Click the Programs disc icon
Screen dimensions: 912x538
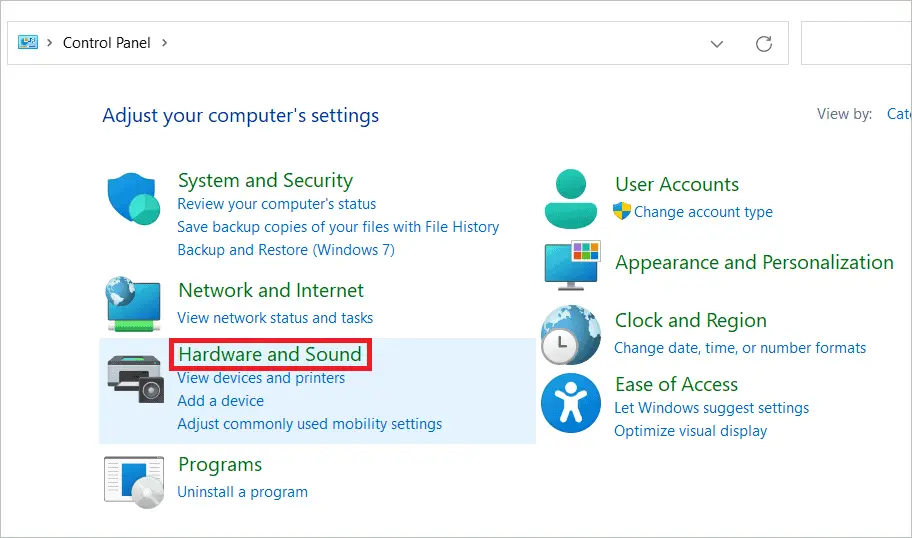coord(134,482)
